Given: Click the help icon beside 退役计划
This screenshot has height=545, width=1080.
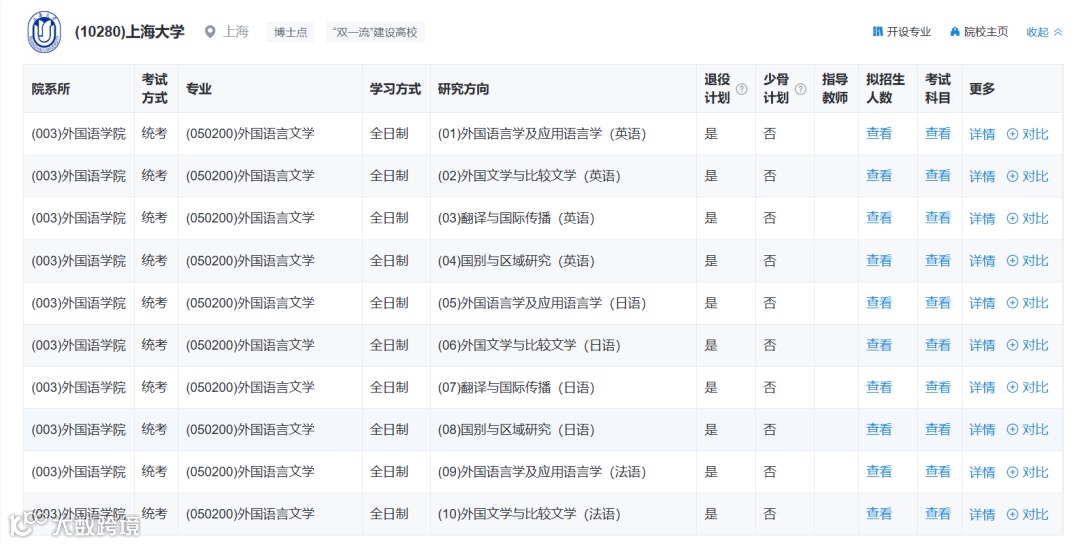Looking at the screenshot, I should pyautogui.click(x=742, y=89).
